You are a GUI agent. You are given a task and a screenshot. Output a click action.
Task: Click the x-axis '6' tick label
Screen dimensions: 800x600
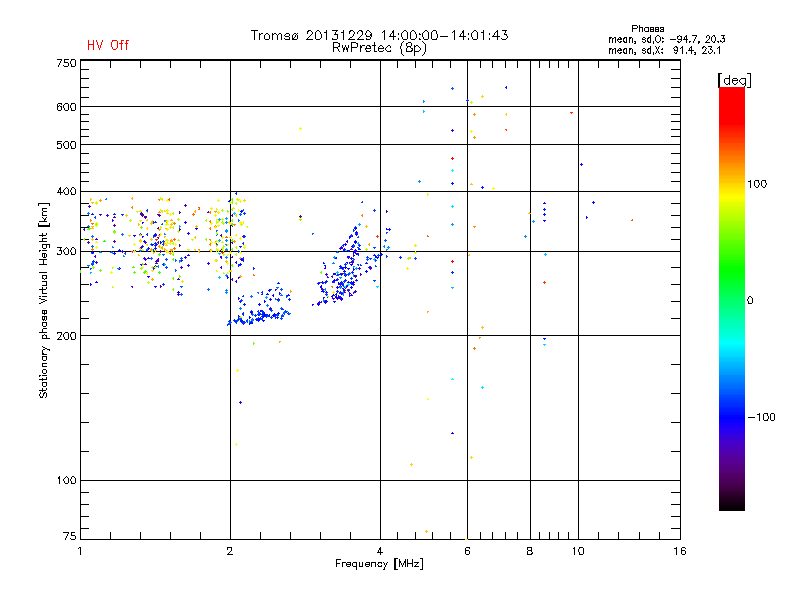[x=467, y=551]
